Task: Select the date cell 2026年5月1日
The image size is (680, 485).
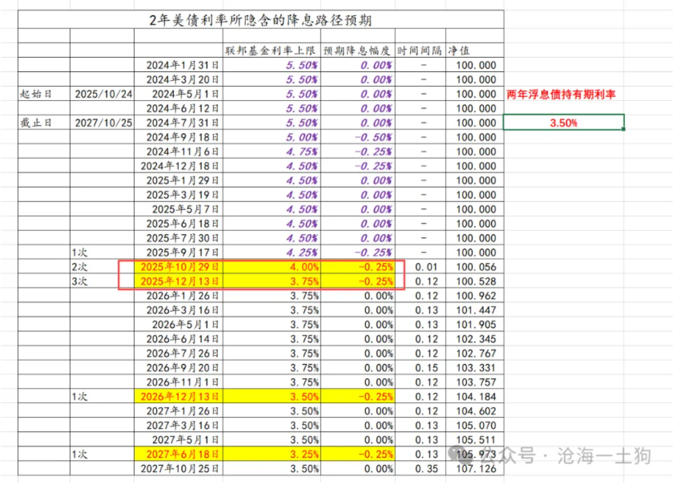Action: (179, 324)
